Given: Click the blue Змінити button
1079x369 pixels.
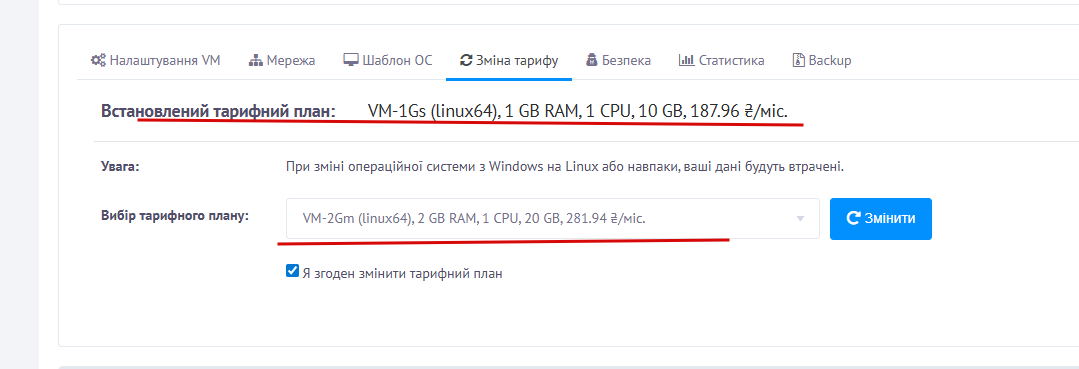Looking at the screenshot, I should 881,219.
